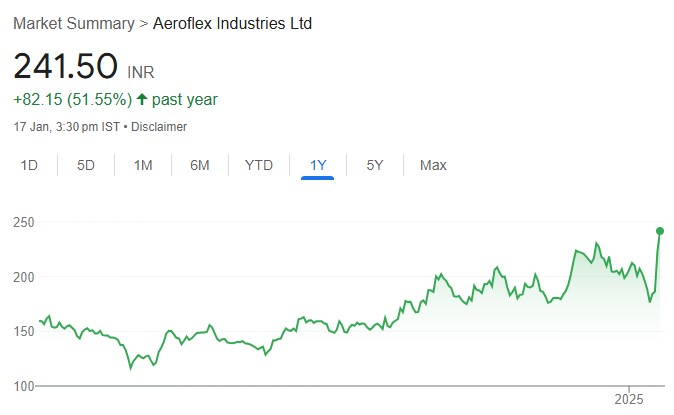Image resolution: width=674 pixels, height=415 pixels.
Task: Click the INR currency label
Action: (141, 73)
